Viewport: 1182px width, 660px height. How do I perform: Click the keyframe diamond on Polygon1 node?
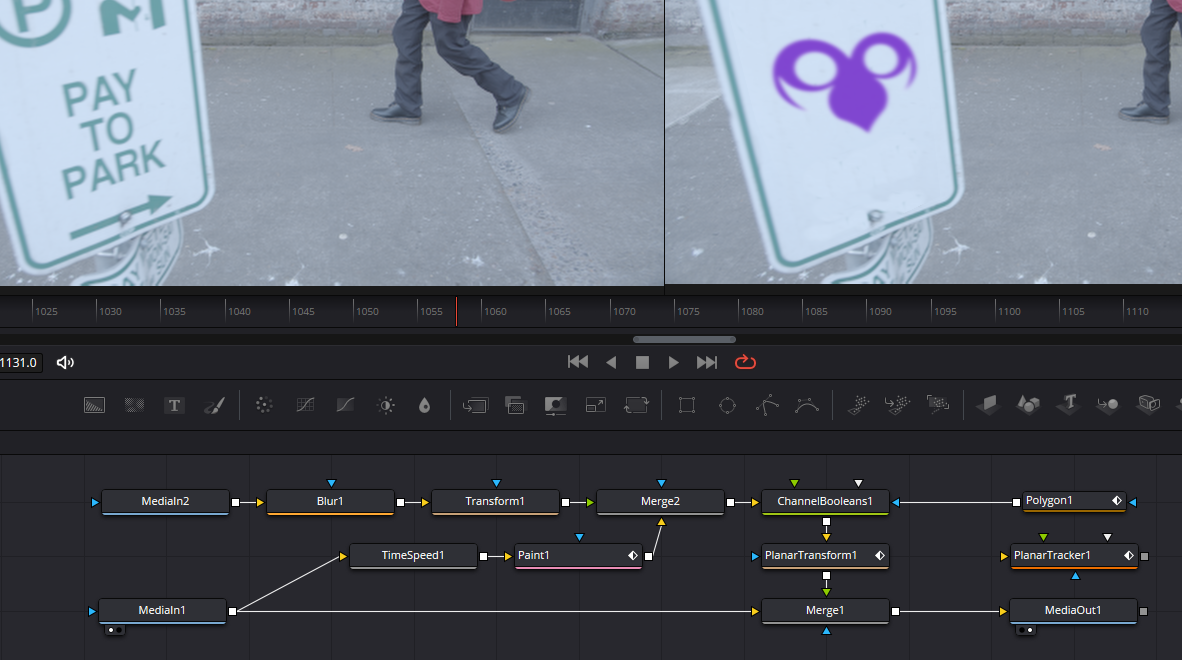tap(1116, 500)
